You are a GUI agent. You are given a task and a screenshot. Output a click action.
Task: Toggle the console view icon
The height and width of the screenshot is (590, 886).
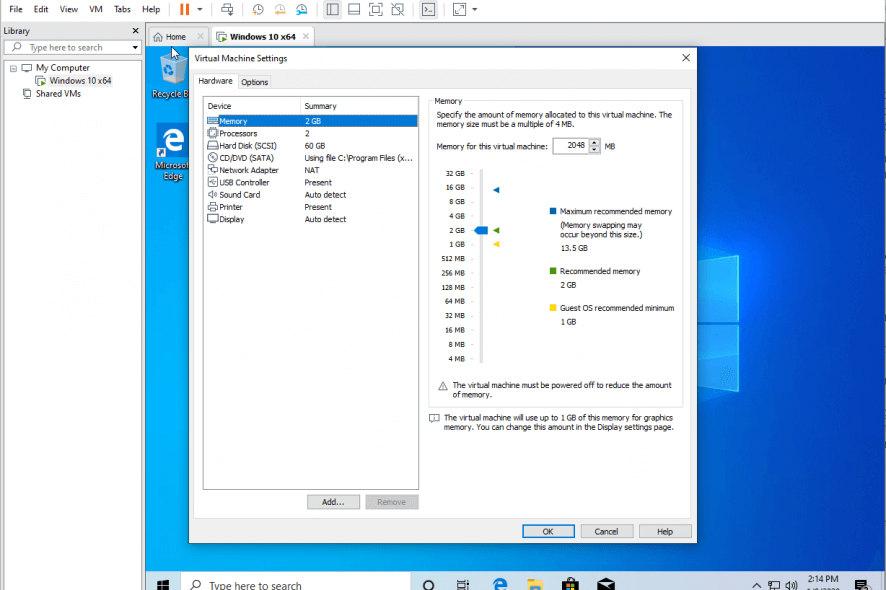click(x=429, y=9)
